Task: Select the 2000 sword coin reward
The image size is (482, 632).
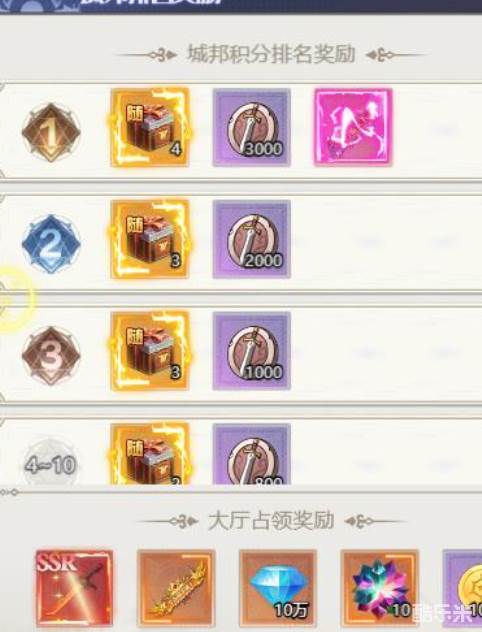Action: click(251, 239)
